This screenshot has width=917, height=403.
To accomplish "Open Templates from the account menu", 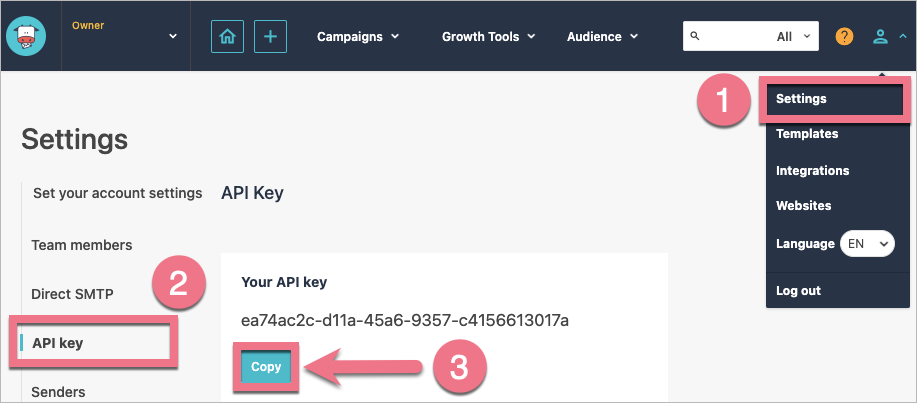I will coord(807,134).
